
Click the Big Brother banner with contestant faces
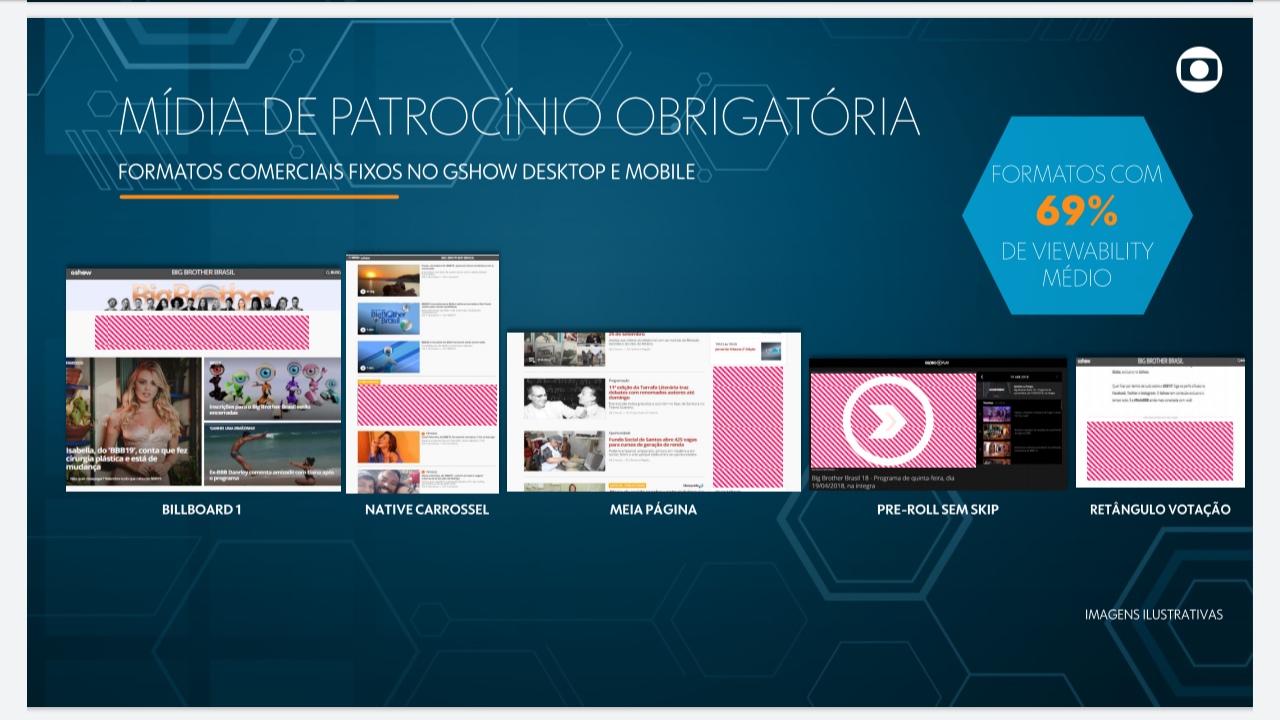(x=203, y=295)
